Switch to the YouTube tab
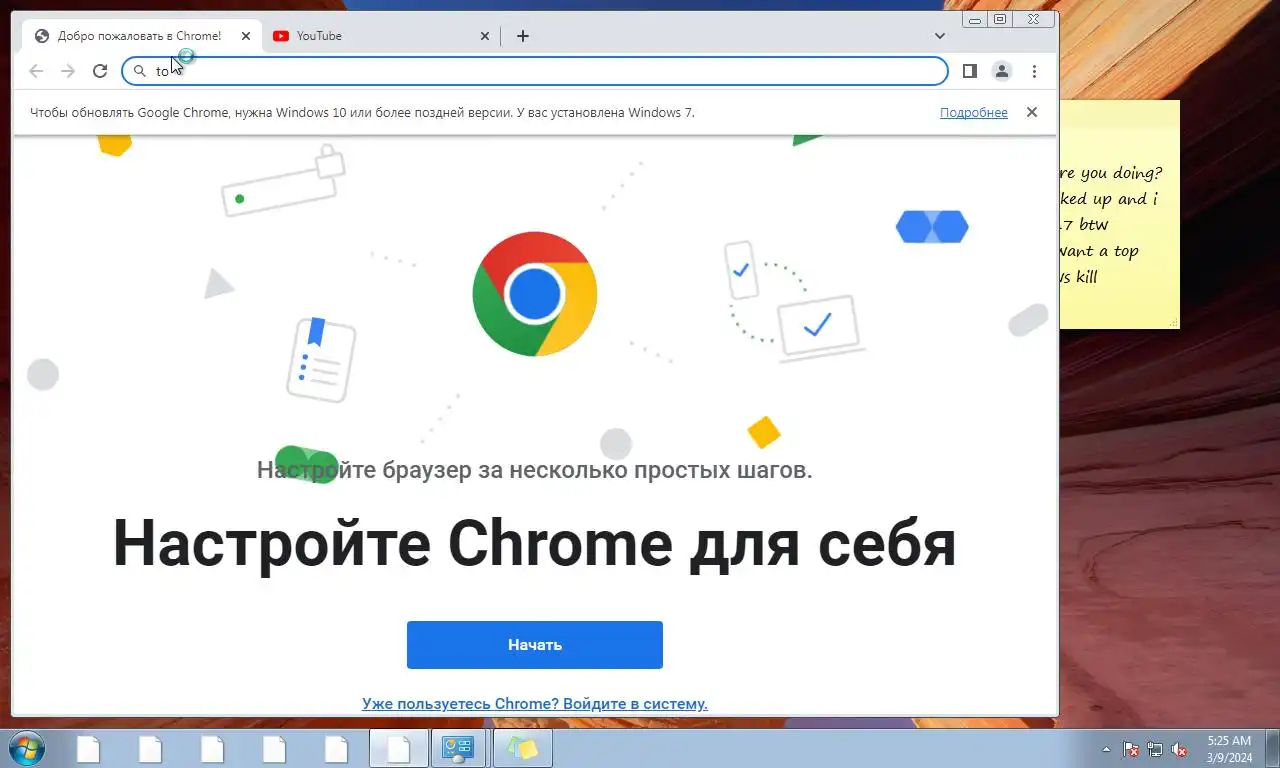 pos(380,36)
